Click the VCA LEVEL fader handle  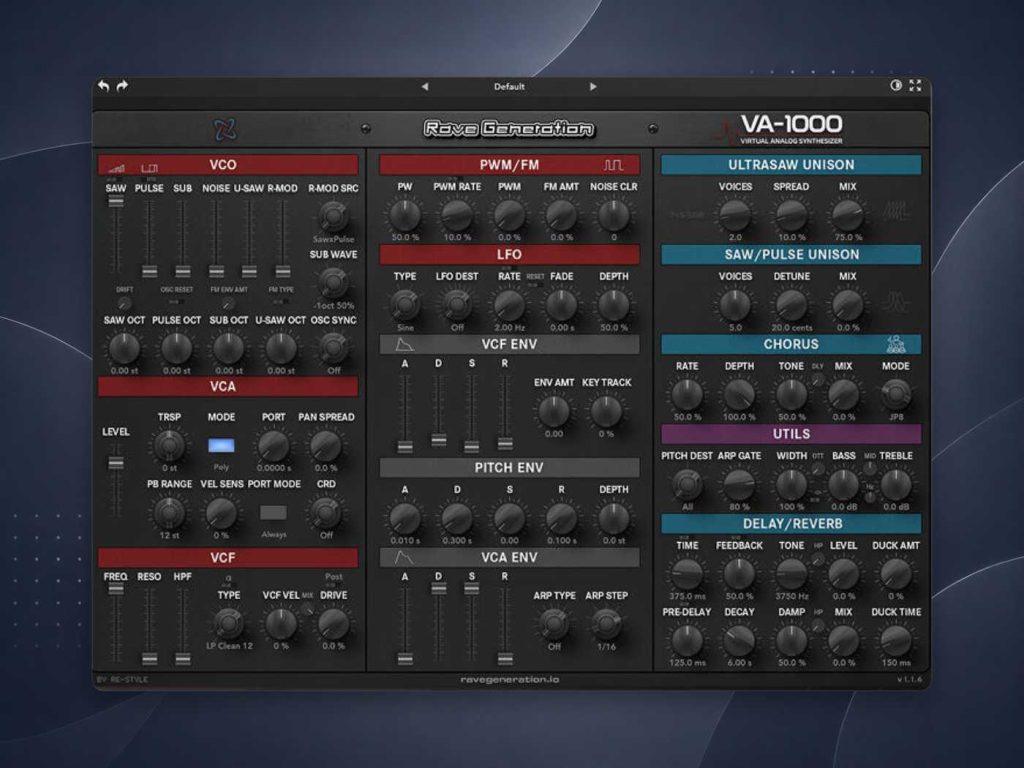click(116, 463)
